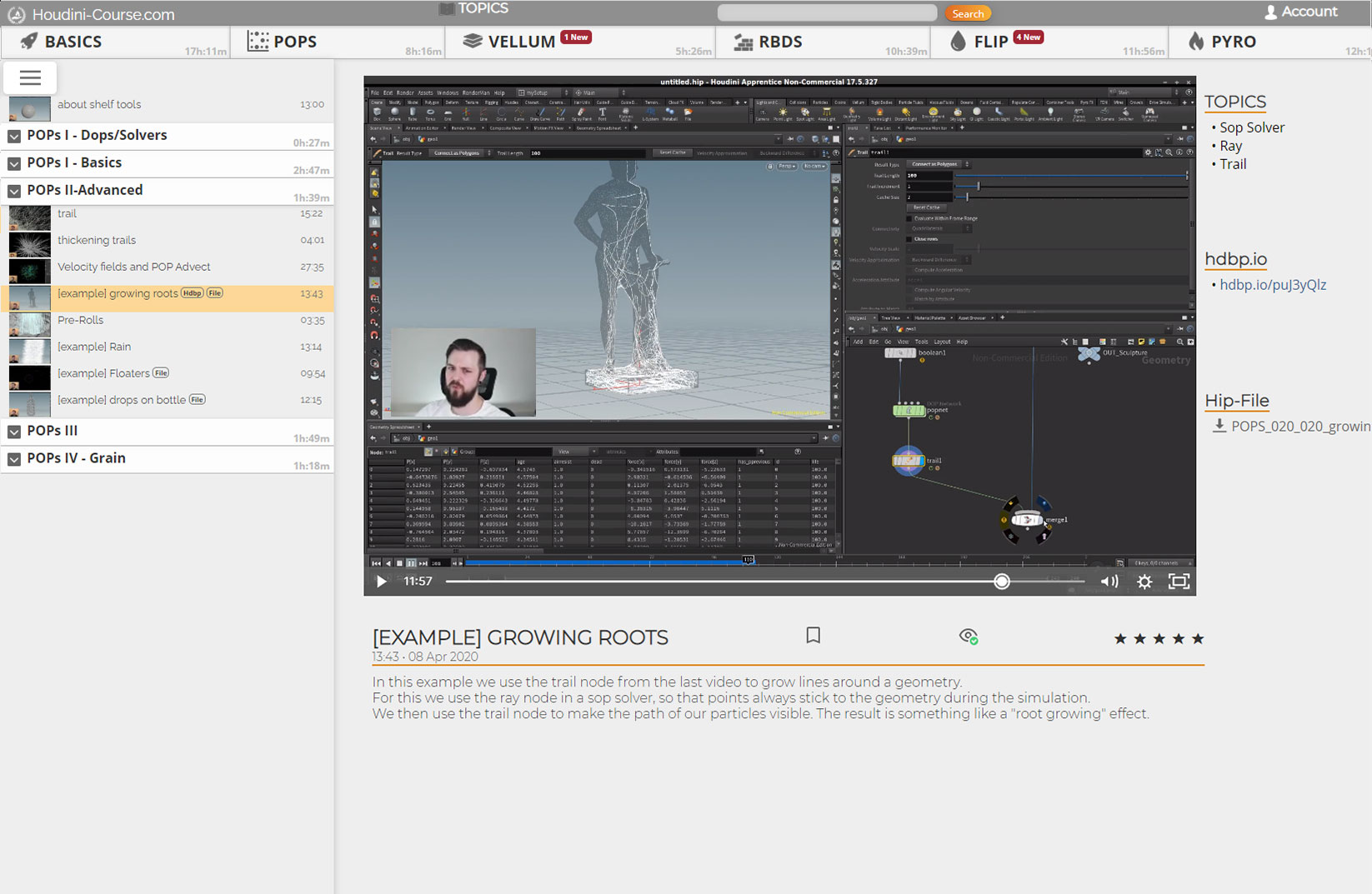Collapse the POPs II-Advanced section
Screen dimensions: 1372x894
(13, 190)
